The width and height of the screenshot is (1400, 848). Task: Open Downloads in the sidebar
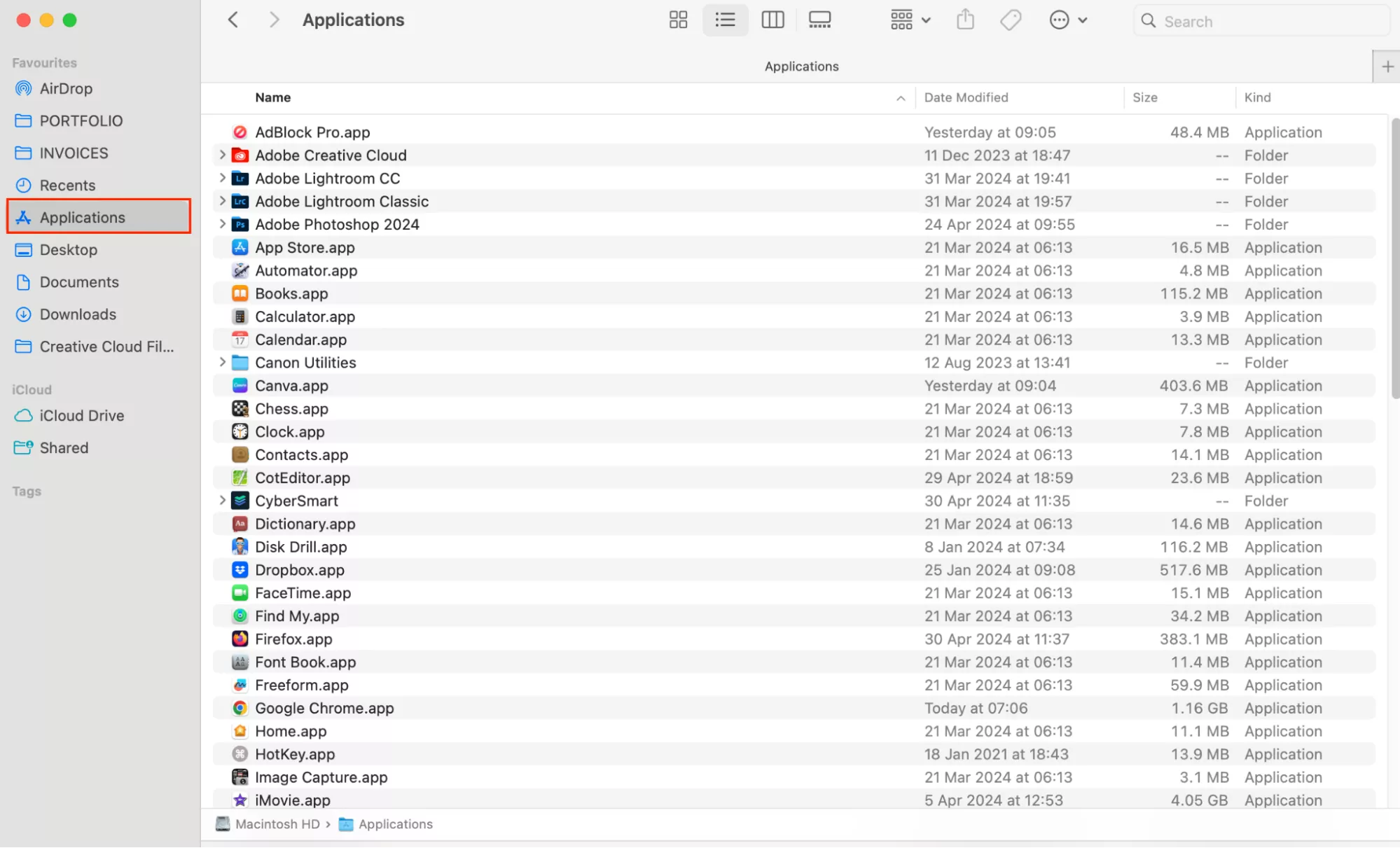coord(78,314)
